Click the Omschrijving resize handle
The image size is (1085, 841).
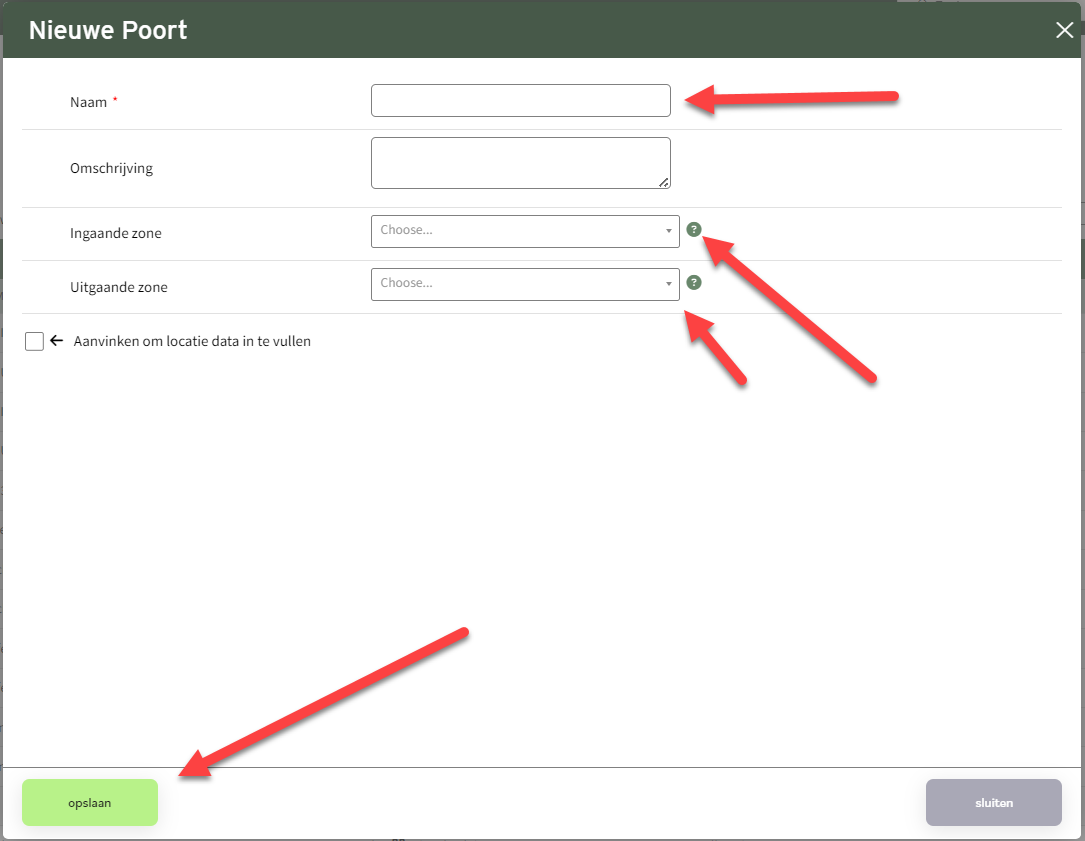(x=664, y=182)
